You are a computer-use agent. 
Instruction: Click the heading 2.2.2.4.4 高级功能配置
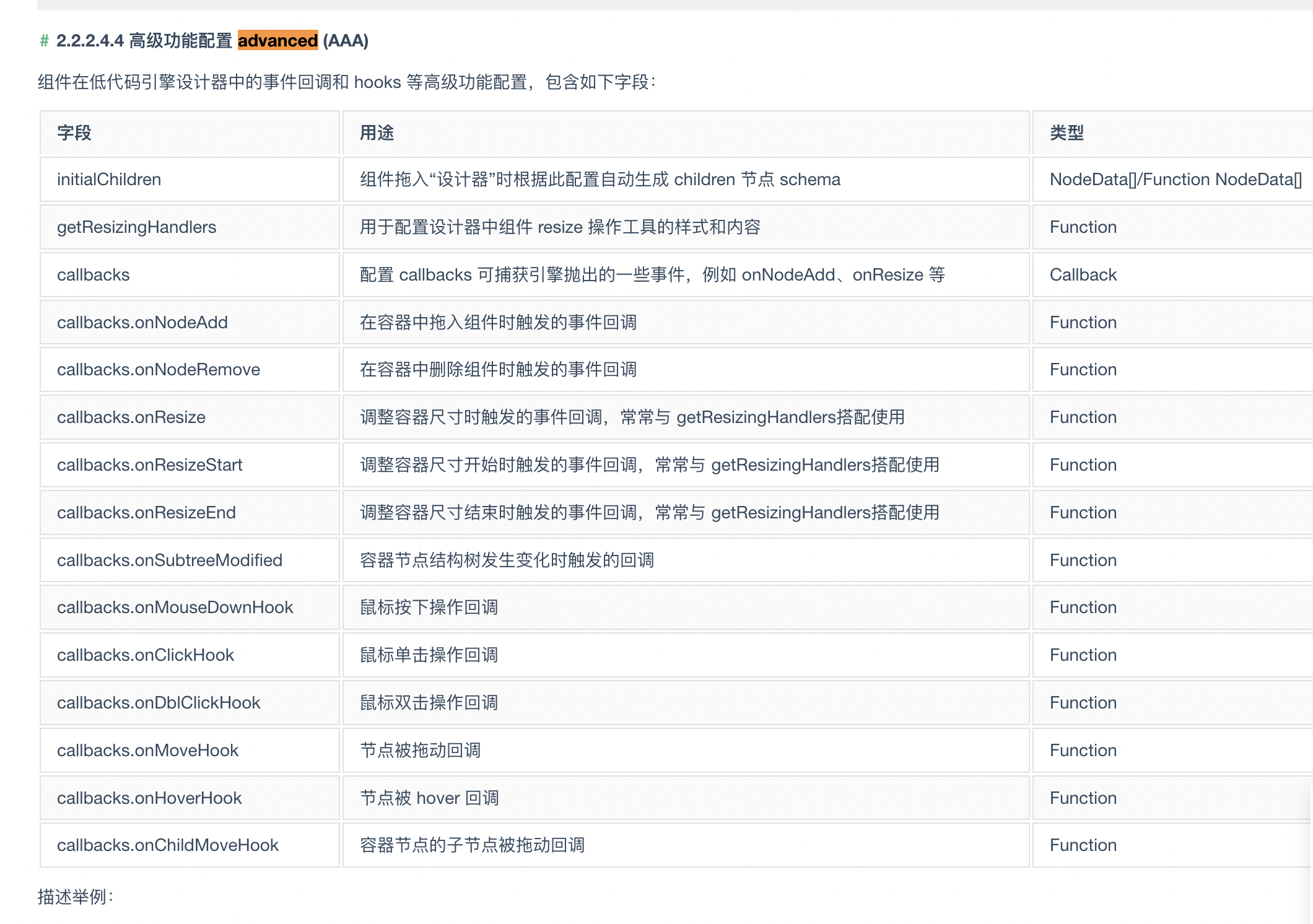149,41
